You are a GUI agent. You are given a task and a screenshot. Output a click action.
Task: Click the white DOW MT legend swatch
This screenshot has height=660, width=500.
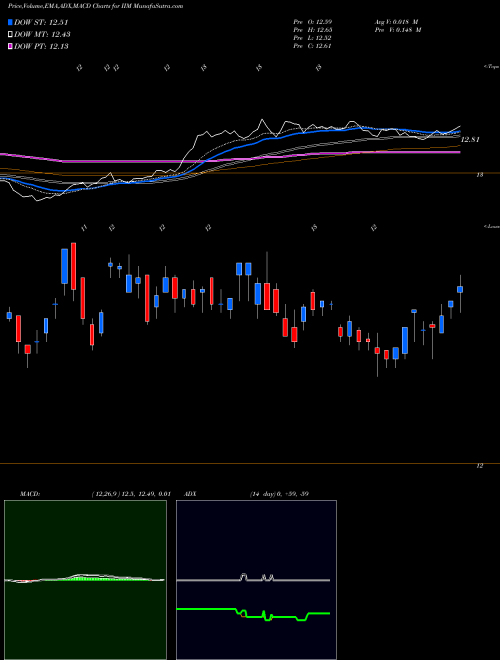point(10,35)
